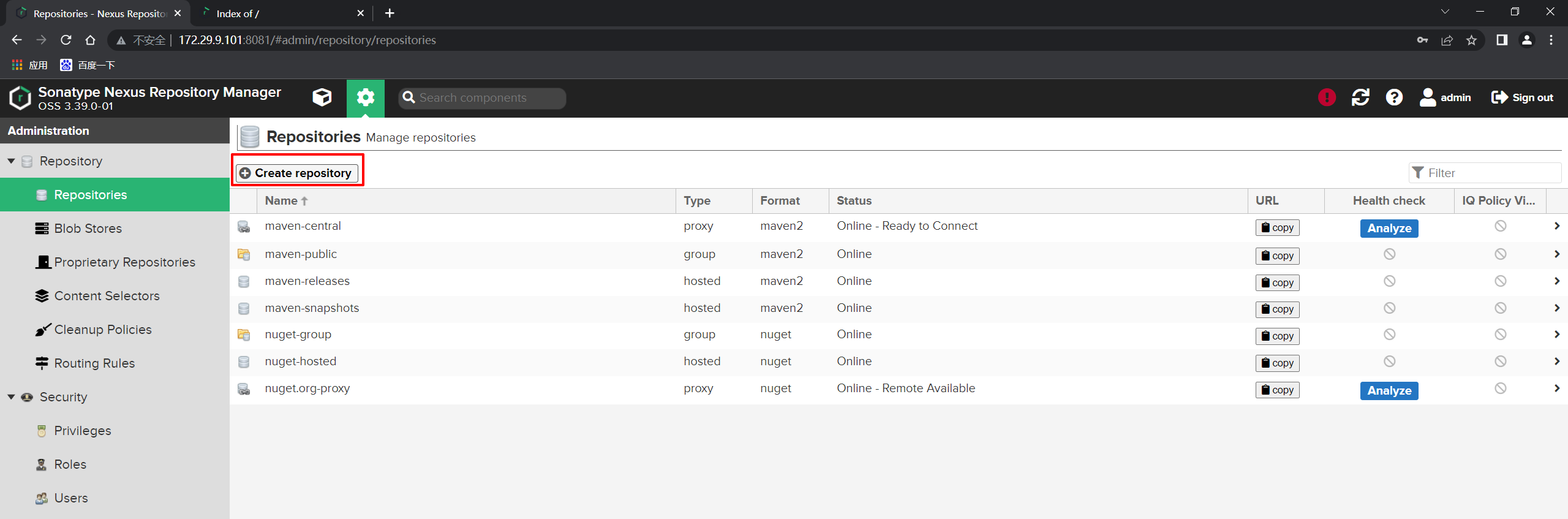Open the browser side panel icon
Screen dimensions: 1568x519
[x=1501, y=40]
